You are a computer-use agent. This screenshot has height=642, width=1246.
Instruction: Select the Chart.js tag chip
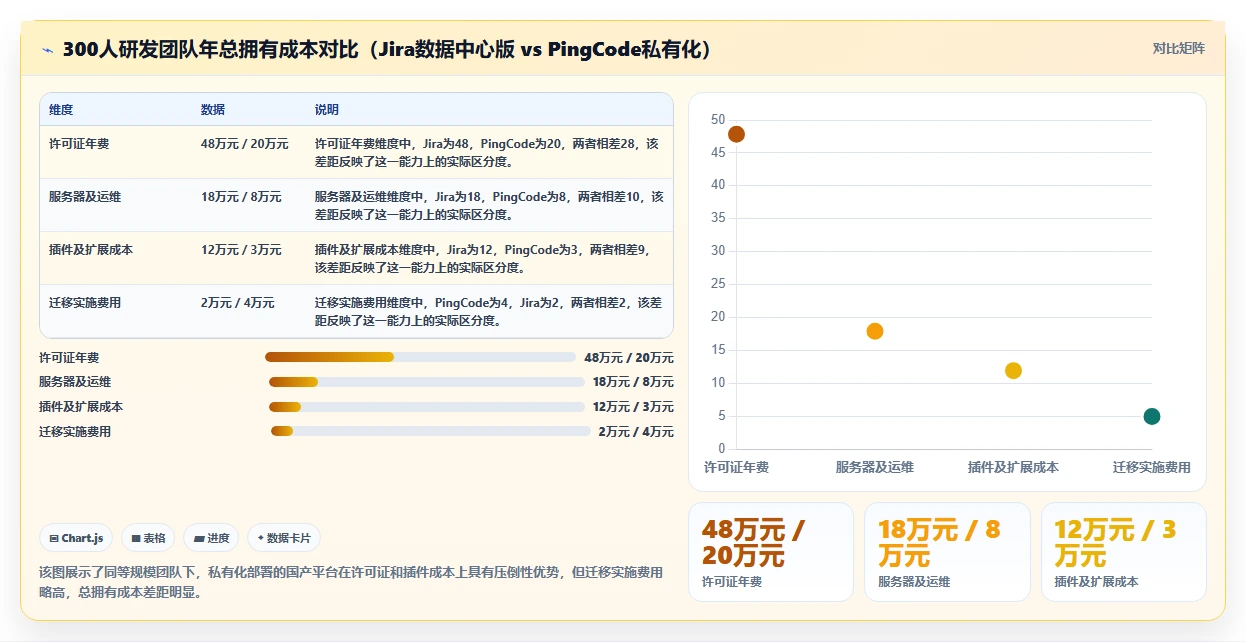pyautogui.click(x=77, y=538)
